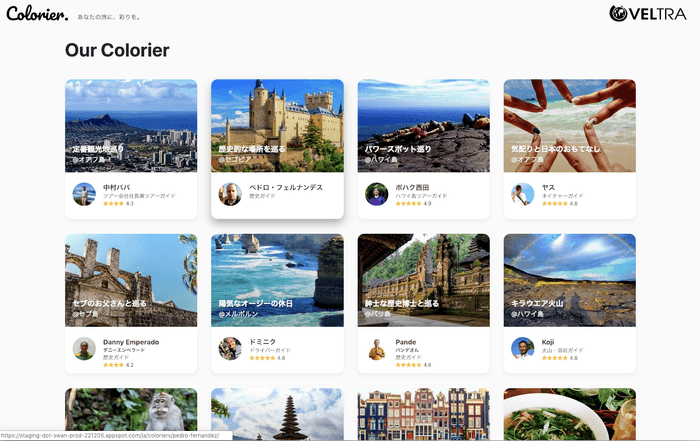Image resolution: width=700 pixels, height=441 pixels.
Task: Click the 陽気なオージーの休日 title link
Action: [257, 303]
